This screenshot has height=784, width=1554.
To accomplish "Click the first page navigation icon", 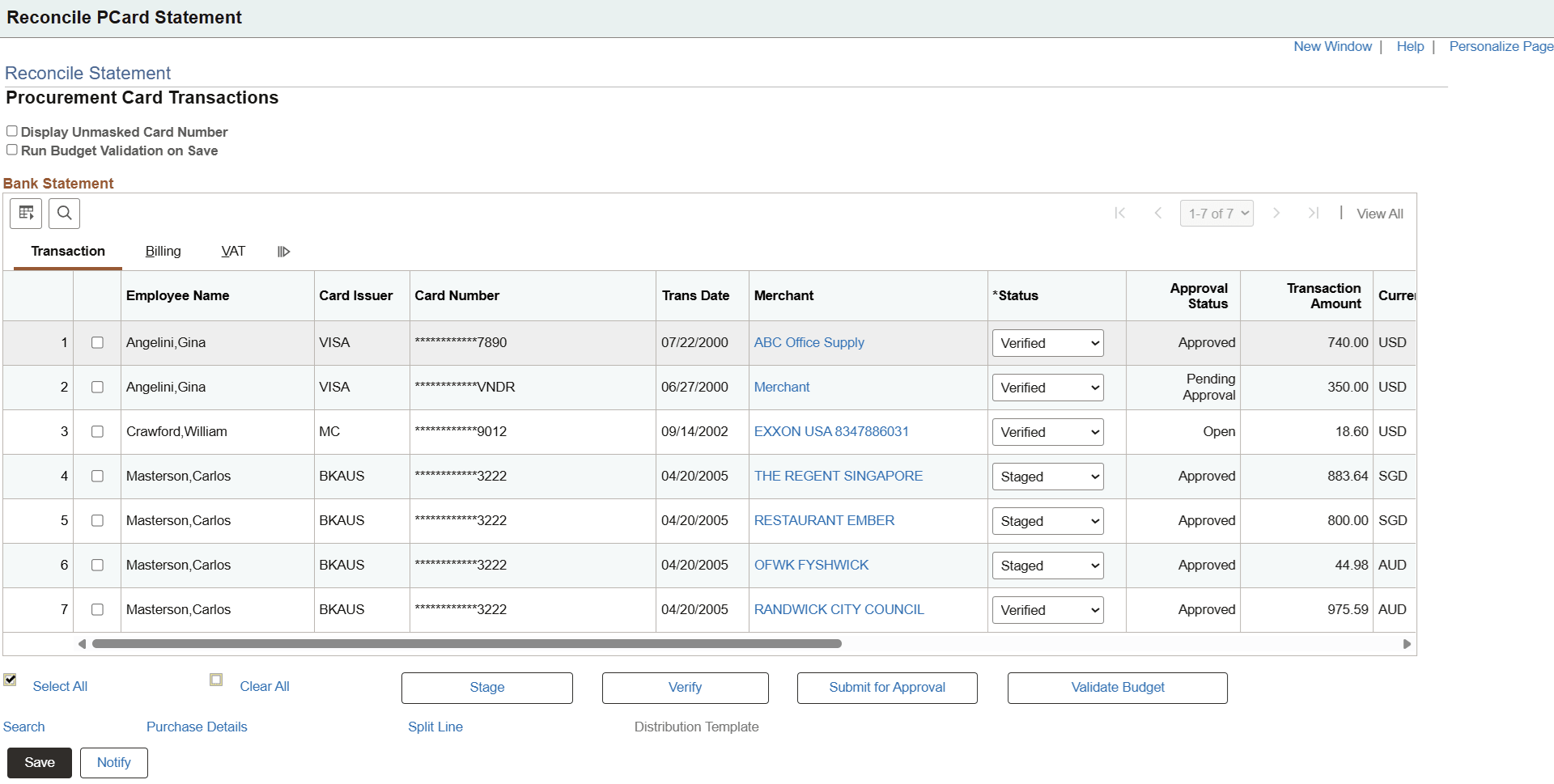I will click(x=1120, y=213).
